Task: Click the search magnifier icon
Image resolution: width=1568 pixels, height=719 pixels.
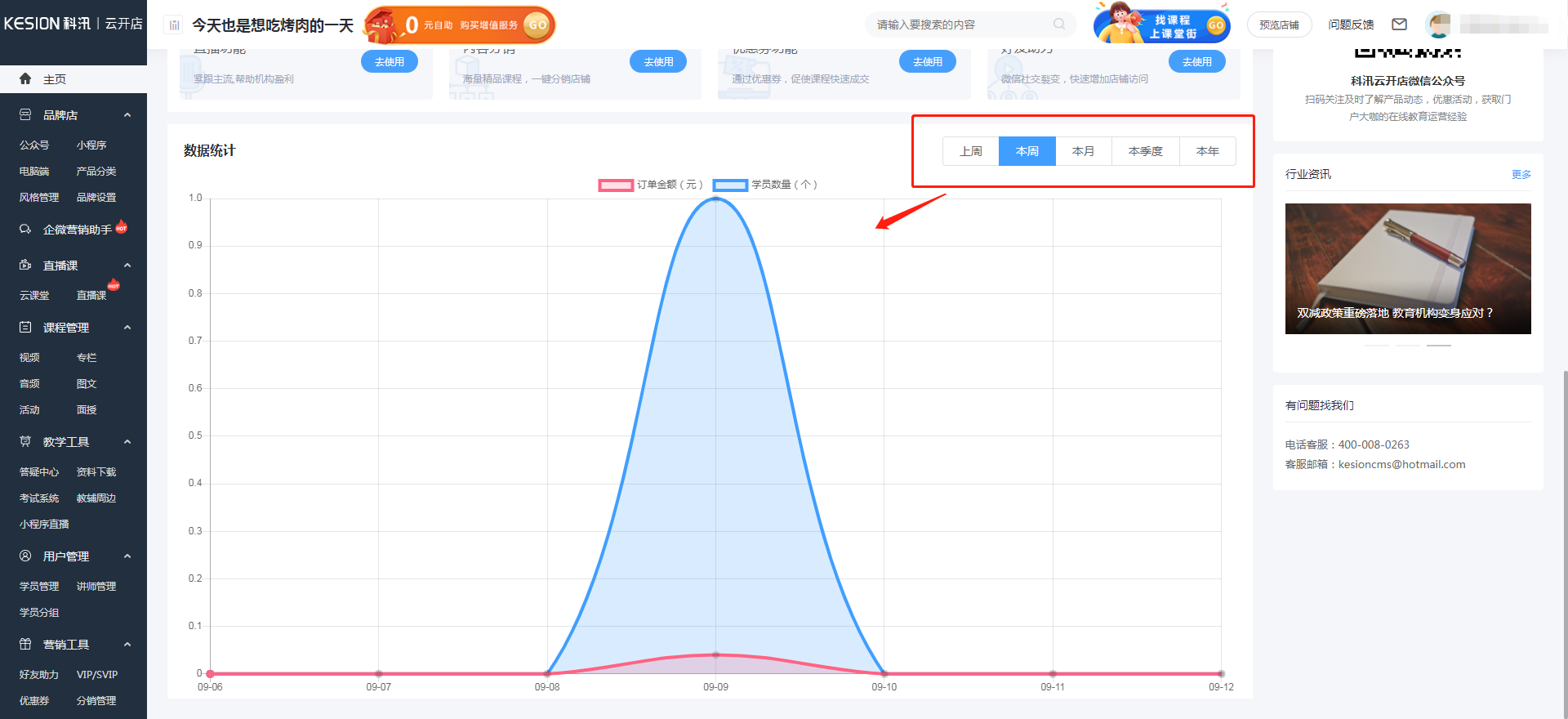Action: (1059, 25)
